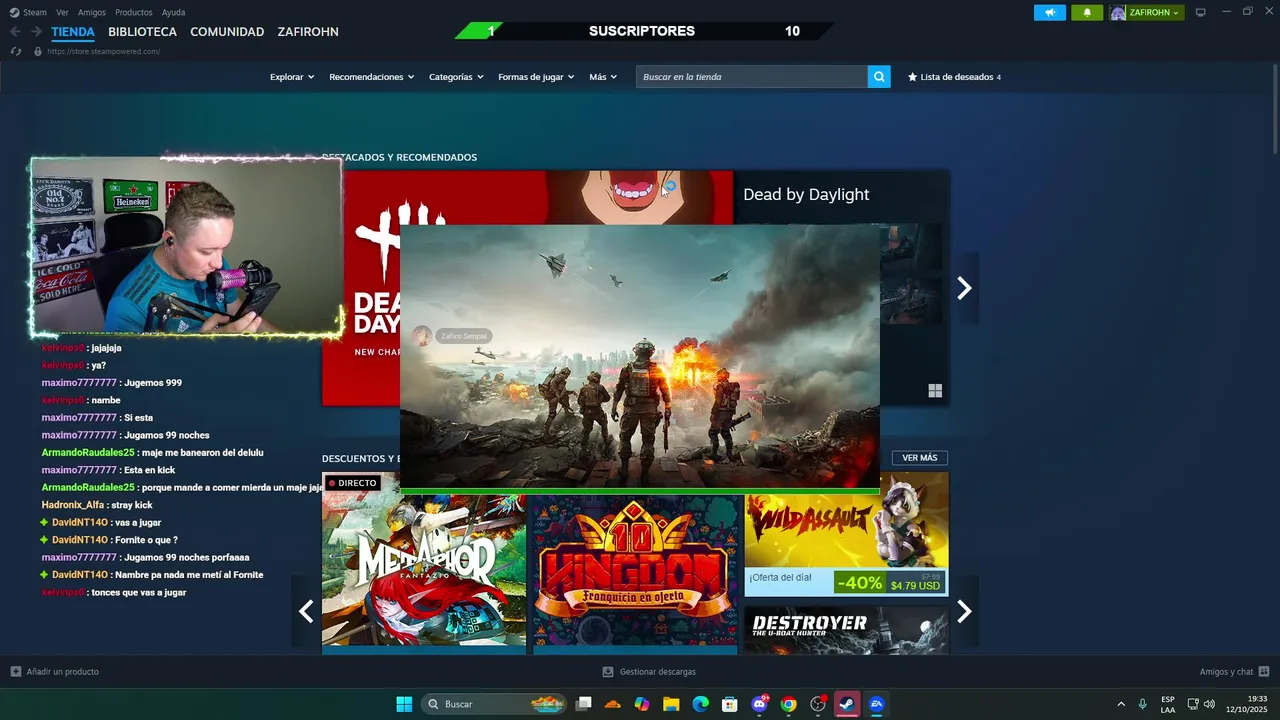This screenshot has width=1280, height=720.
Task: Open the Ver menu
Action: point(63,12)
